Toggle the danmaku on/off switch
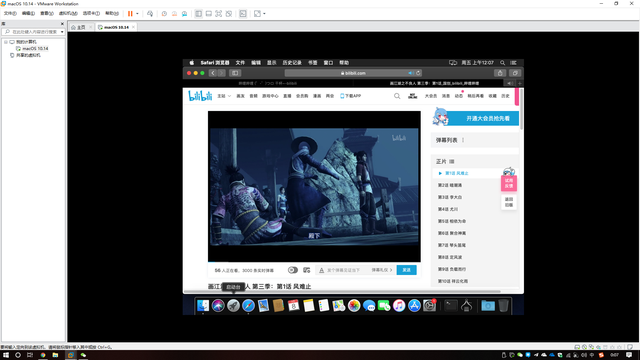 tap(293, 270)
